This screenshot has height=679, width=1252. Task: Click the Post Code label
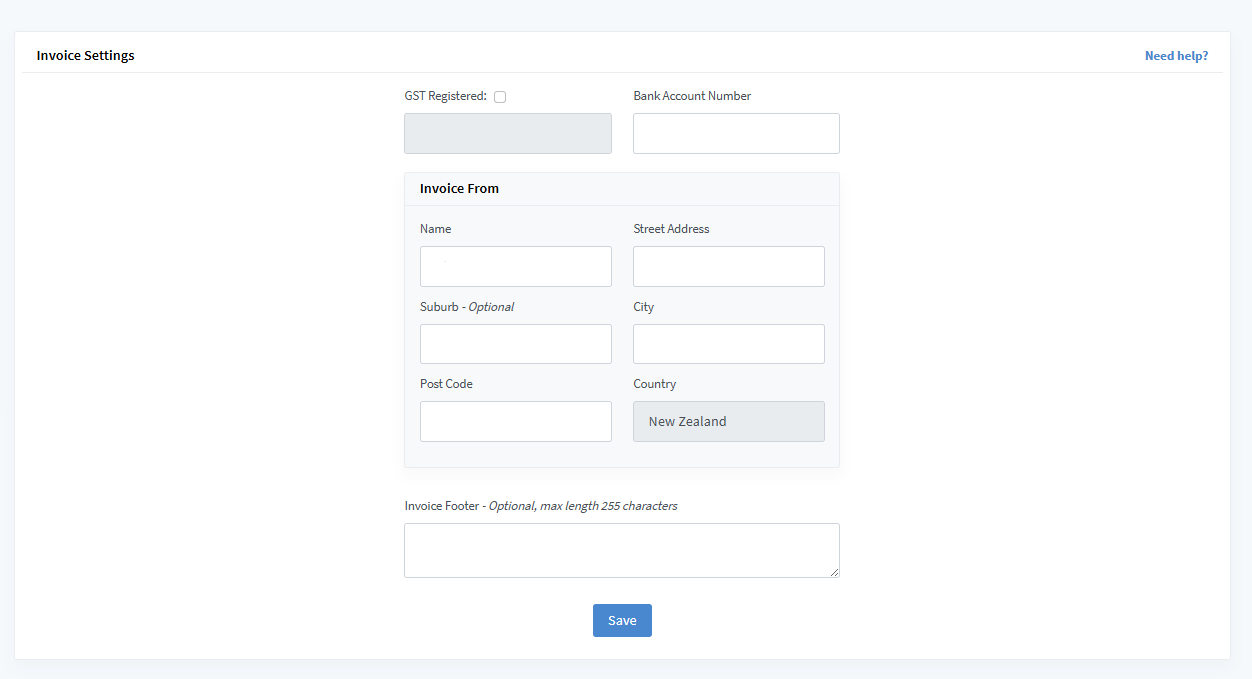[446, 384]
